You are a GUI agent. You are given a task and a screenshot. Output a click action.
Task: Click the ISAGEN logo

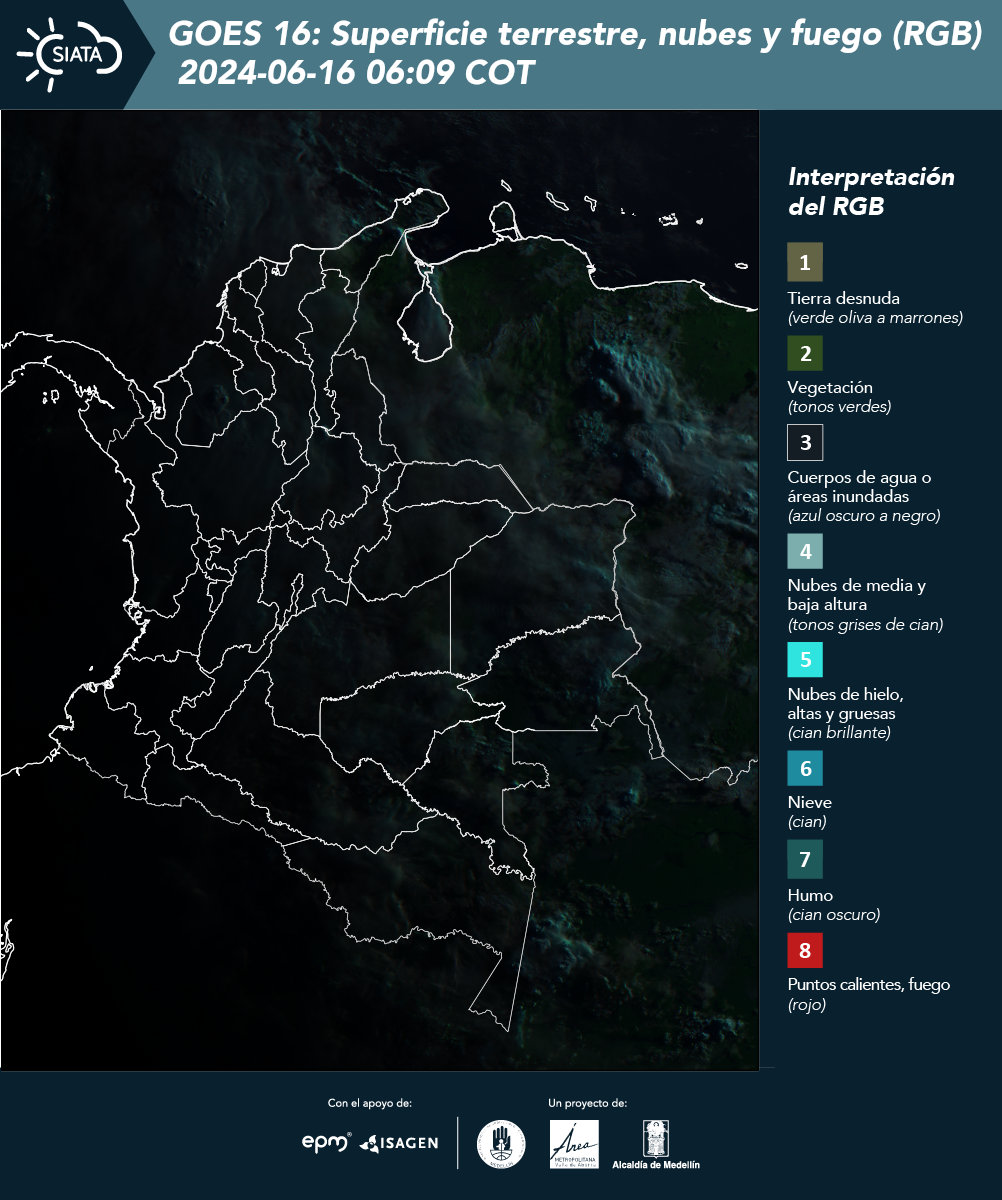(x=398, y=1143)
